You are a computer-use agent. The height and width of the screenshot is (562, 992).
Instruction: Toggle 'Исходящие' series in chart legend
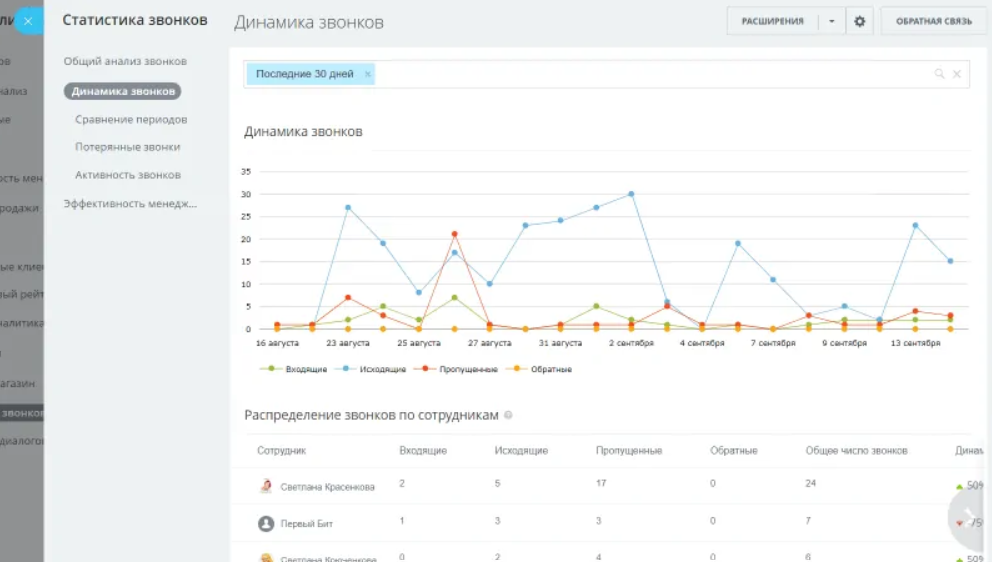click(x=373, y=369)
